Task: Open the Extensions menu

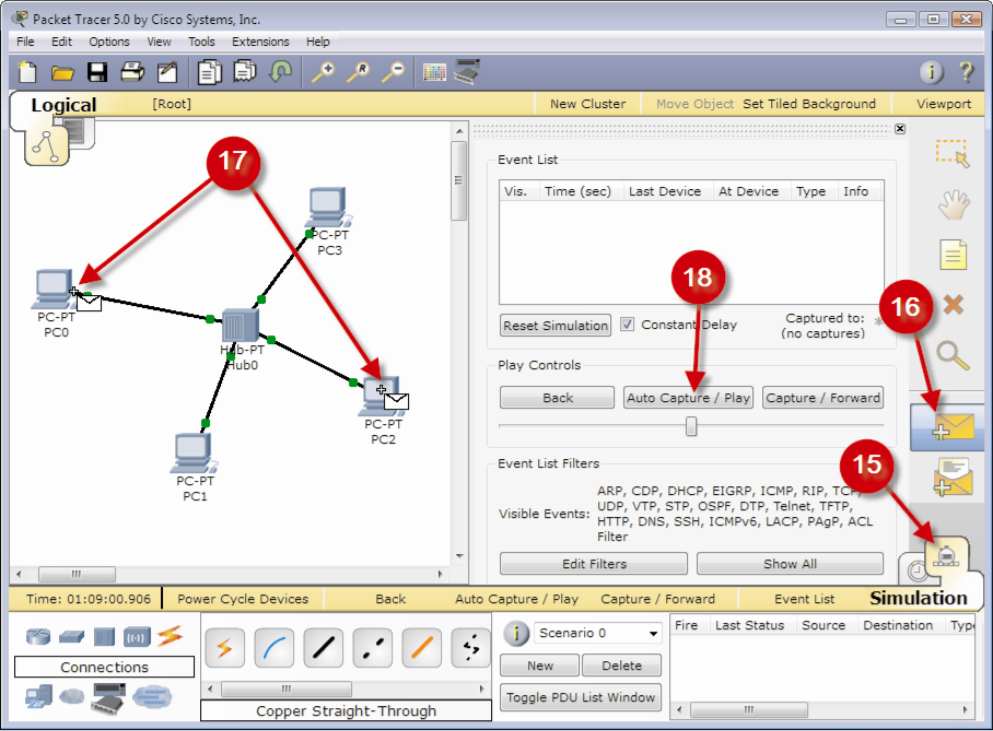Action: [260, 41]
